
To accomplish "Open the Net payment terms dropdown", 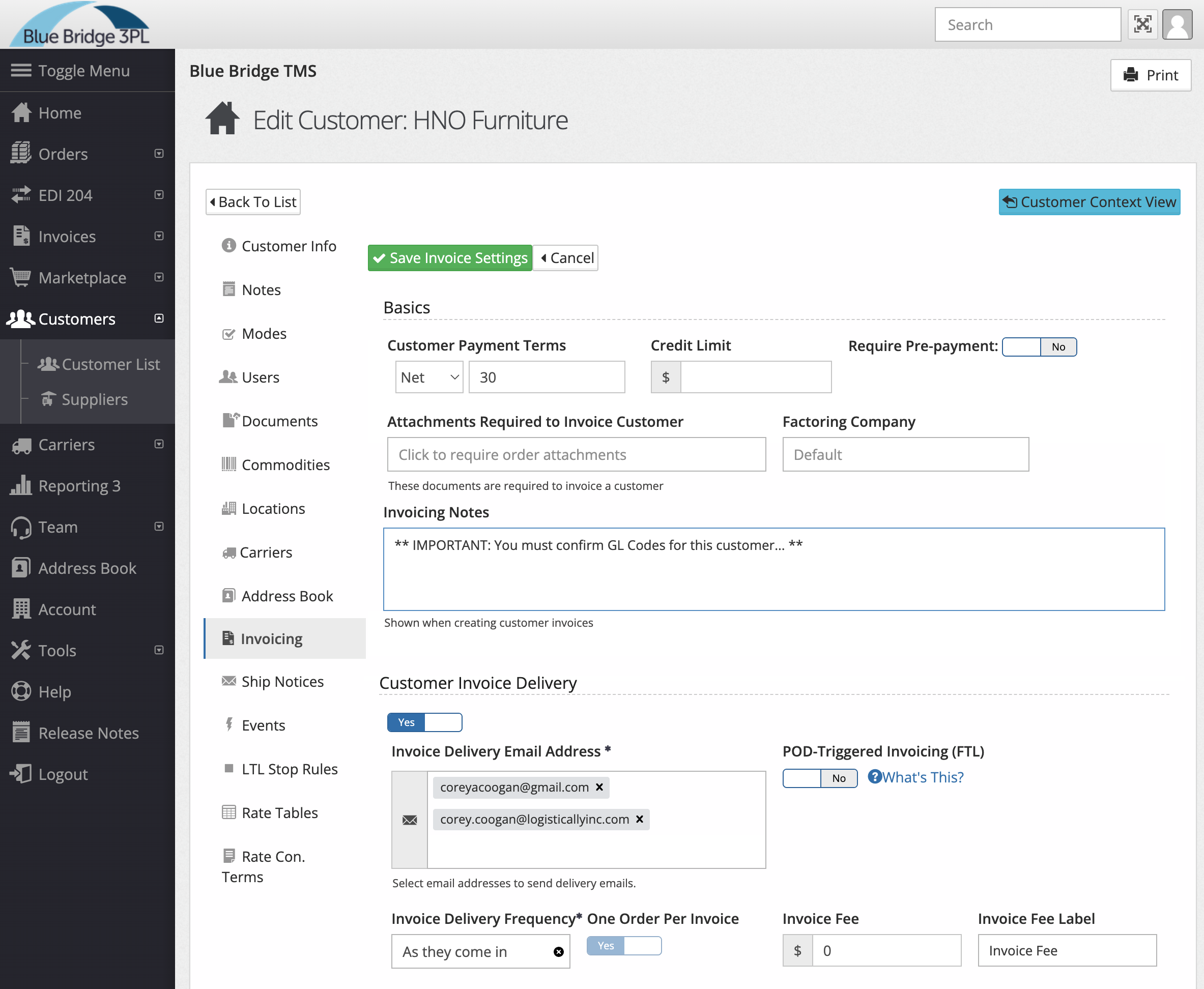I will point(429,377).
